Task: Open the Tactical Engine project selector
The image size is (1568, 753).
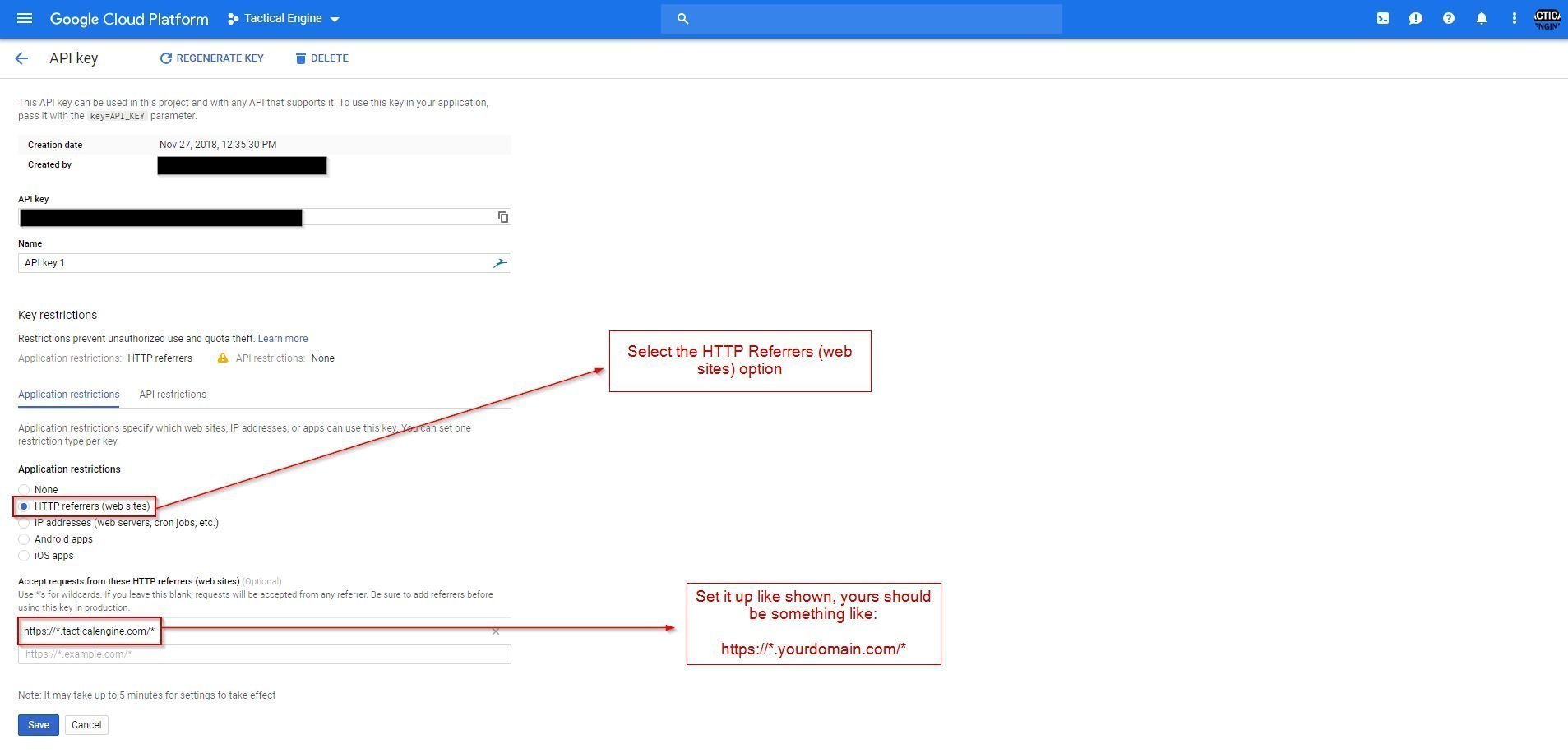Action: pos(284,18)
